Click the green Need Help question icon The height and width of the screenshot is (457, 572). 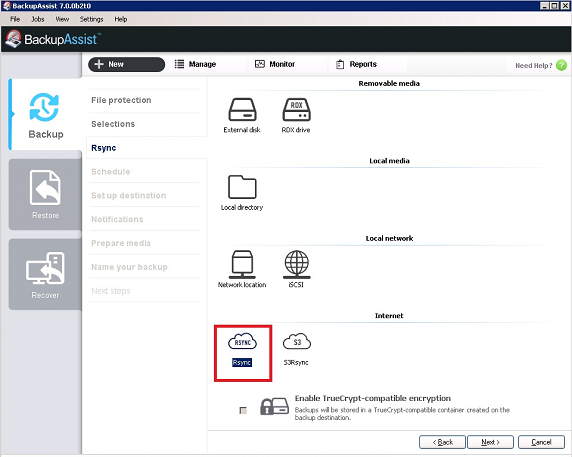[x=561, y=65]
